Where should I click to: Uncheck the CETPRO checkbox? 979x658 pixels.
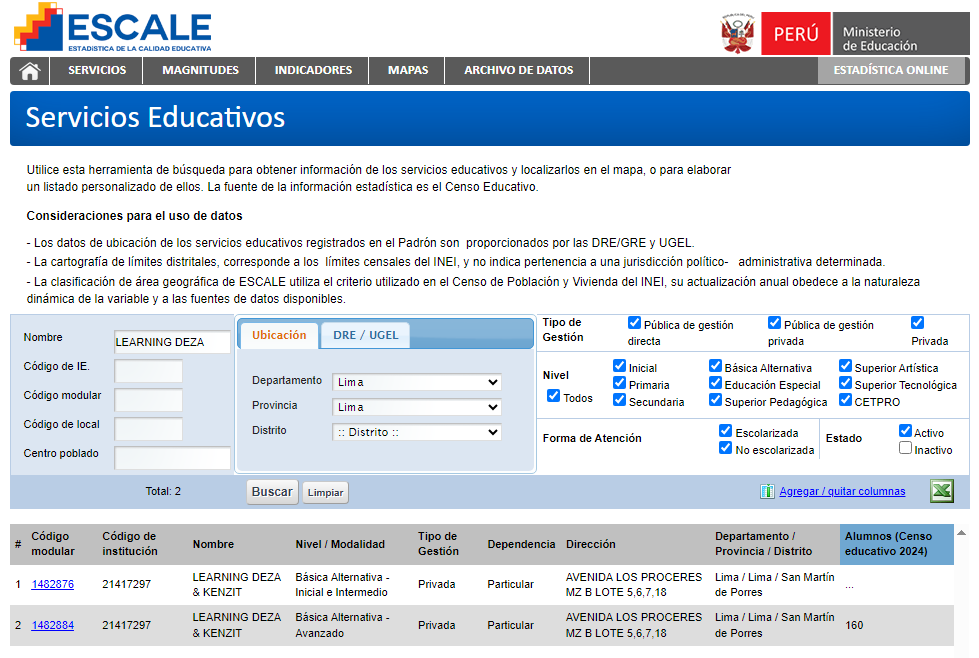pos(846,400)
